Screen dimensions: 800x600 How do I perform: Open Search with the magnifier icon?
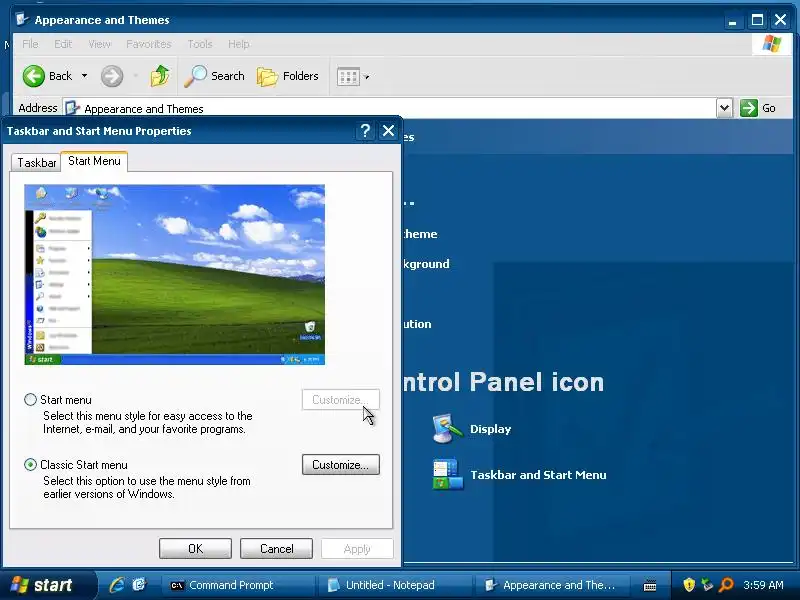[195, 76]
